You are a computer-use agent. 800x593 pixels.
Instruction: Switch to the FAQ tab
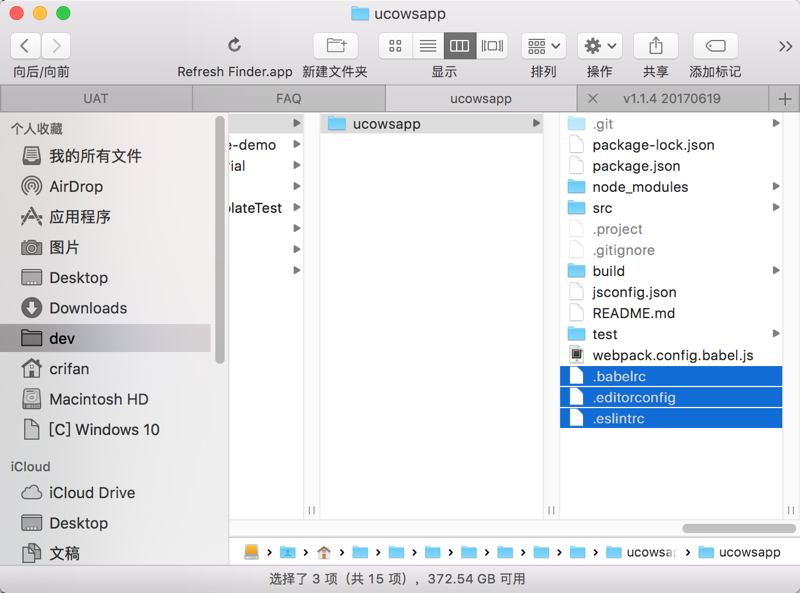coord(289,98)
